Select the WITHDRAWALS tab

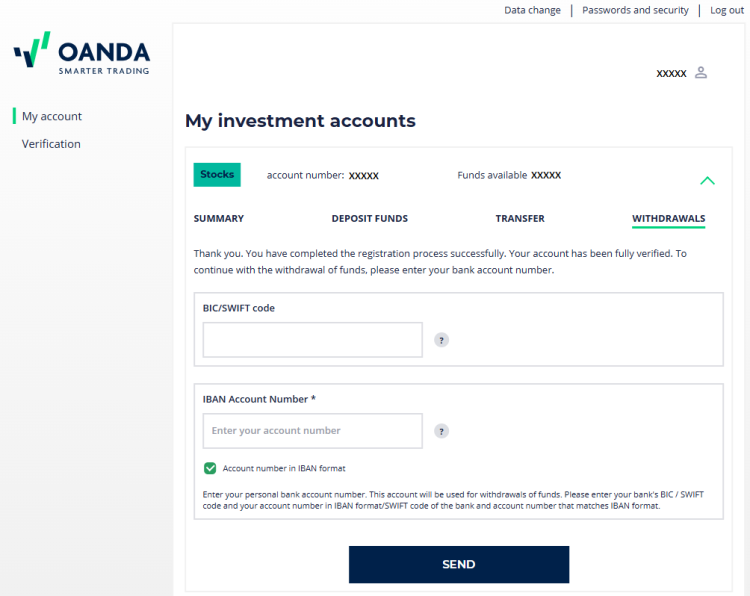tap(668, 219)
